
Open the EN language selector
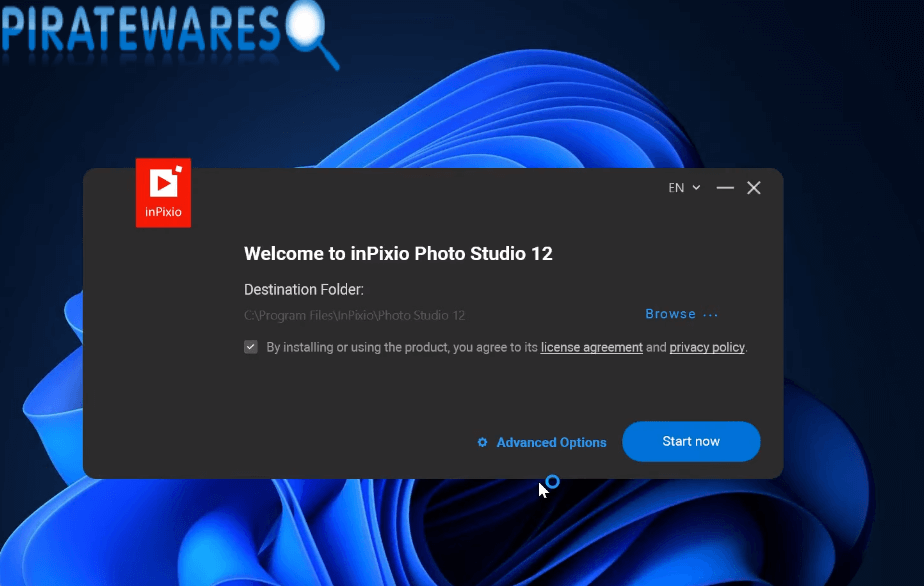coord(677,187)
